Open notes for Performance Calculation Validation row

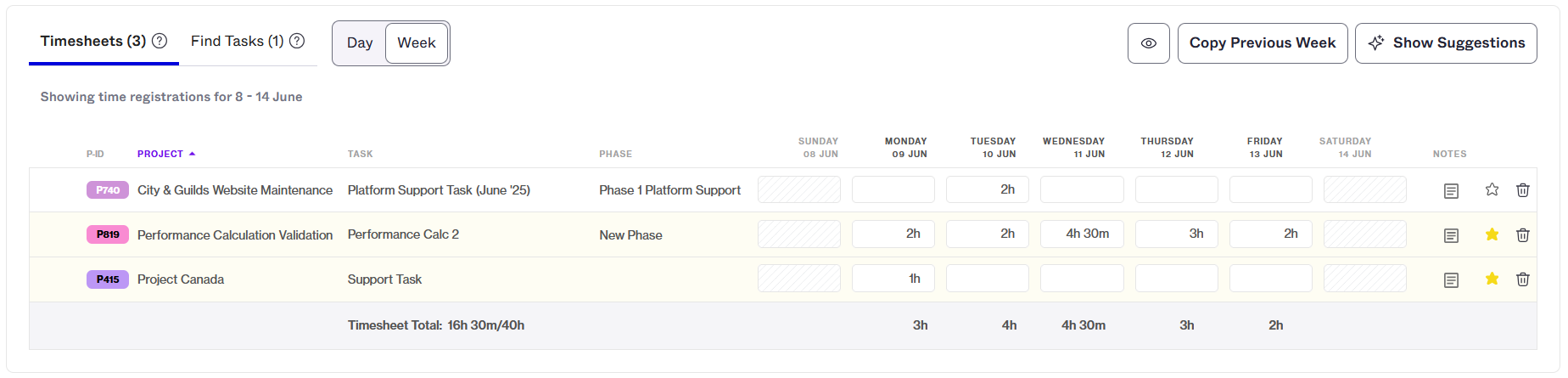pyautogui.click(x=1451, y=235)
